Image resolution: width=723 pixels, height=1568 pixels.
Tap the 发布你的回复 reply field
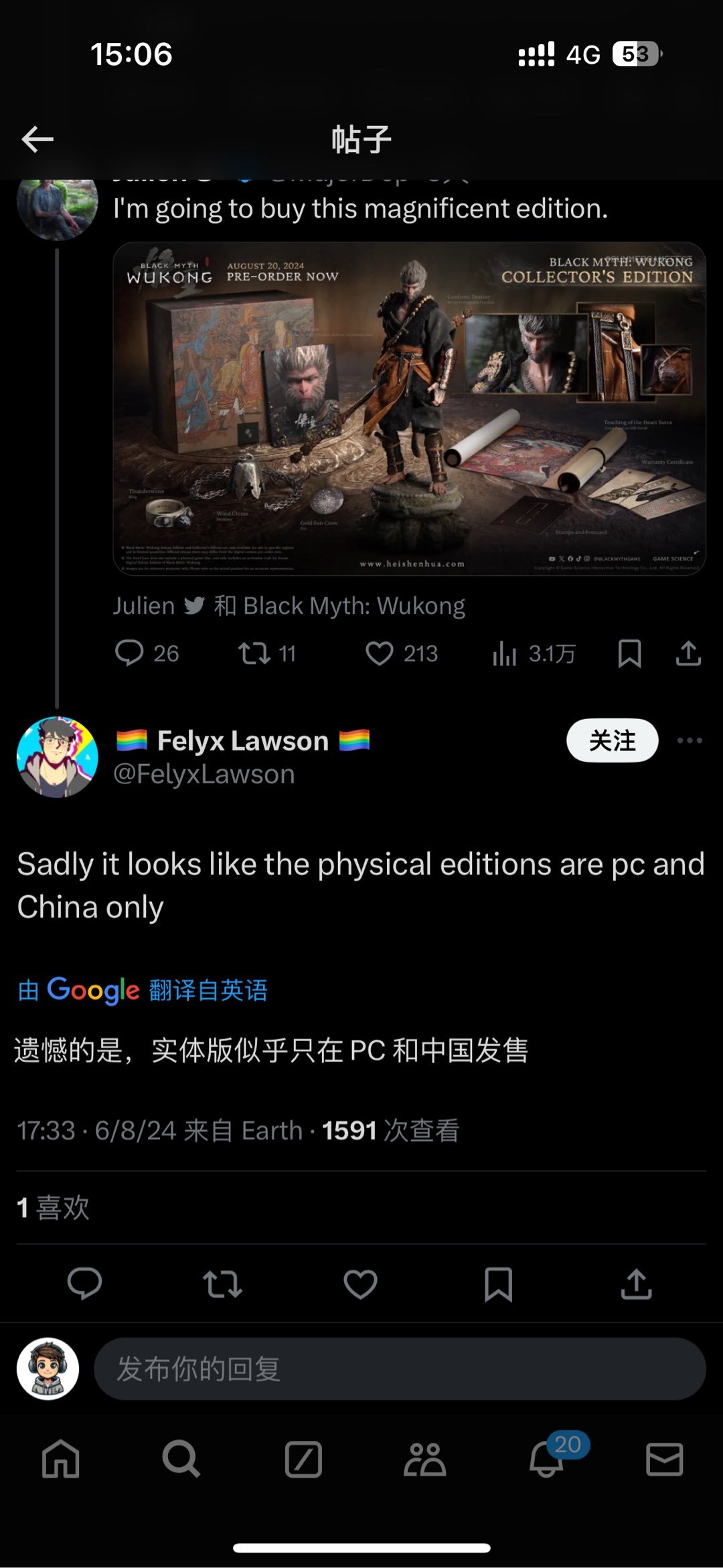[x=400, y=1369]
